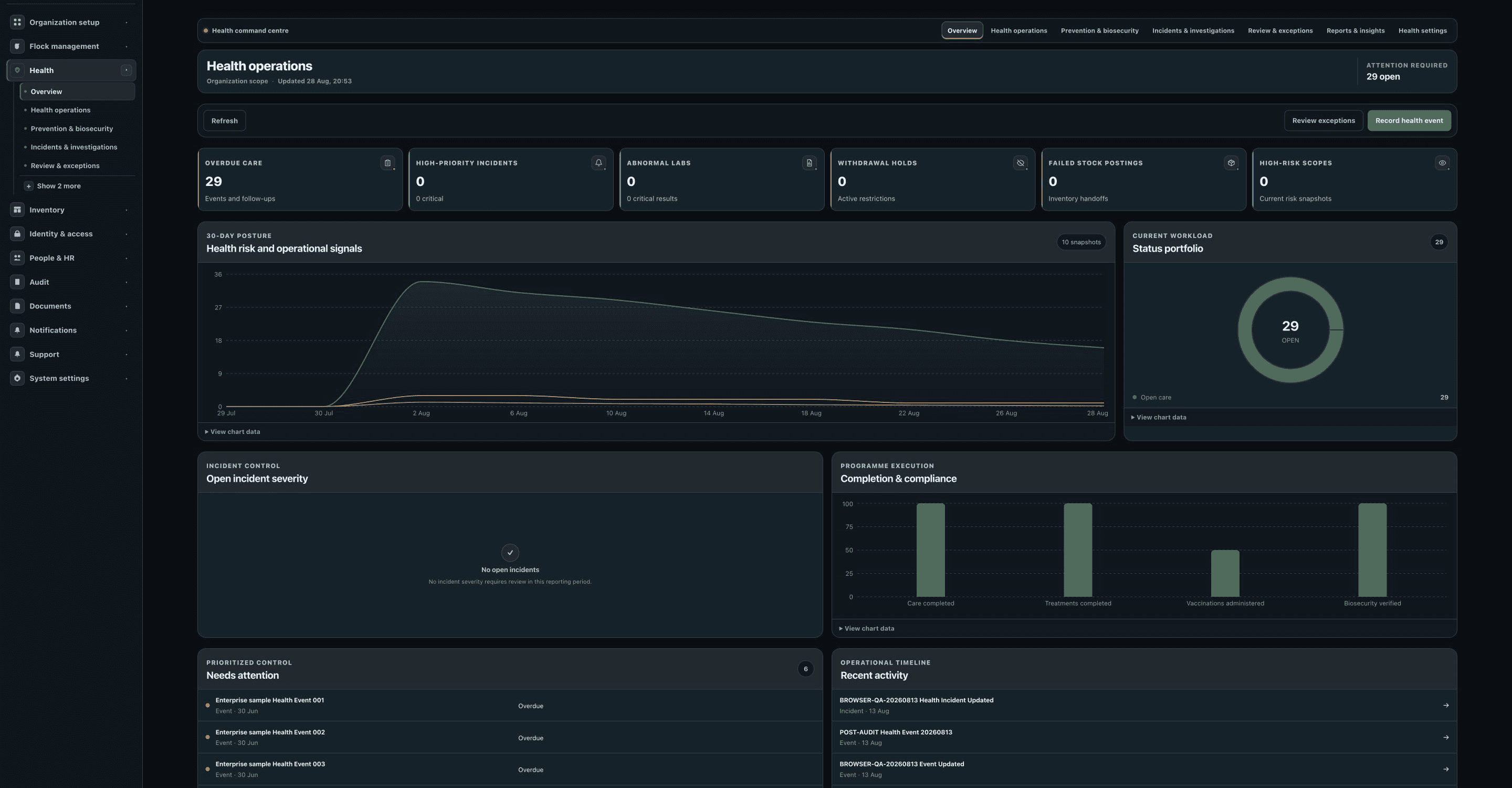The height and width of the screenshot is (788, 1512).
Task: Expand the Inventory menu chevron
Action: click(126, 210)
